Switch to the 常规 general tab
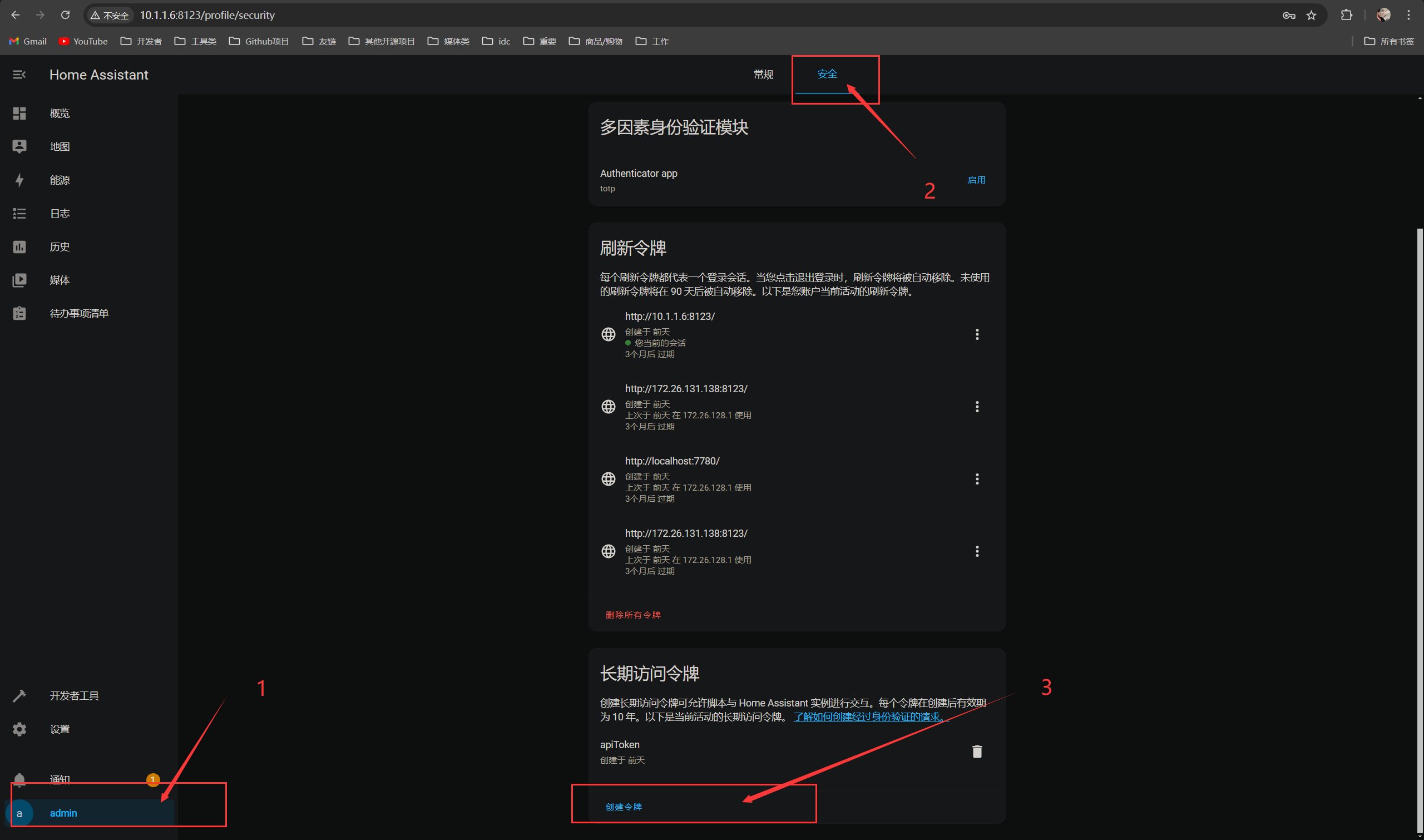Screen dimensions: 1424x840 coord(763,75)
